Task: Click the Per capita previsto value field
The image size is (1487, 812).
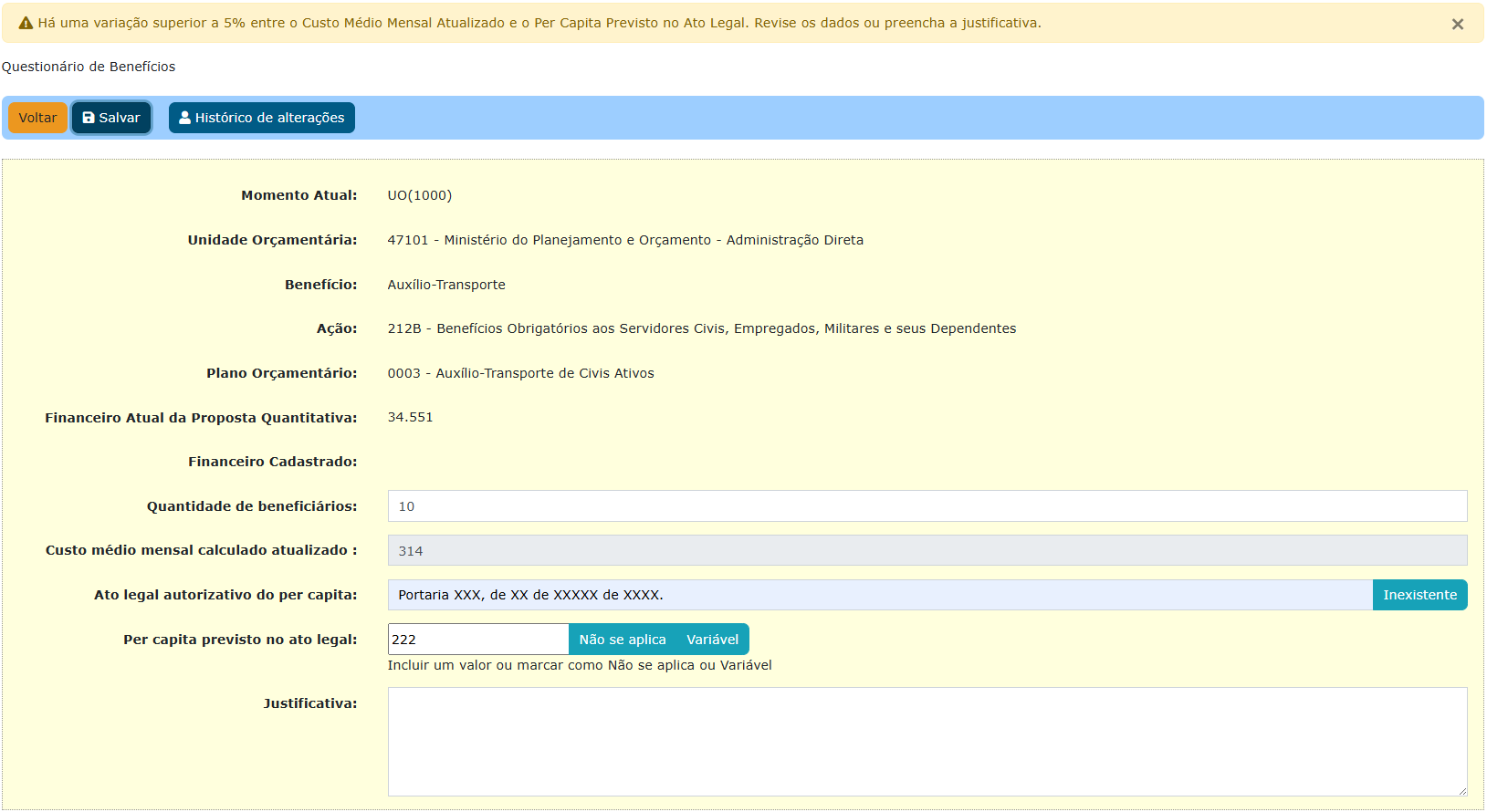Action: coord(478,640)
